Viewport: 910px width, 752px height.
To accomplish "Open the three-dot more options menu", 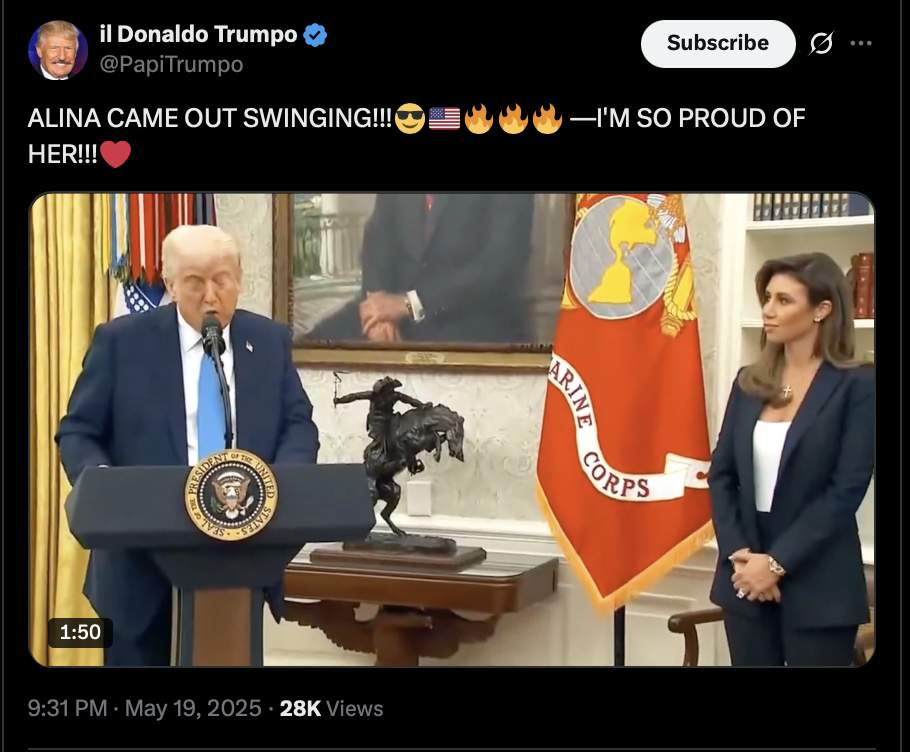I will pyautogui.click(x=861, y=43).
